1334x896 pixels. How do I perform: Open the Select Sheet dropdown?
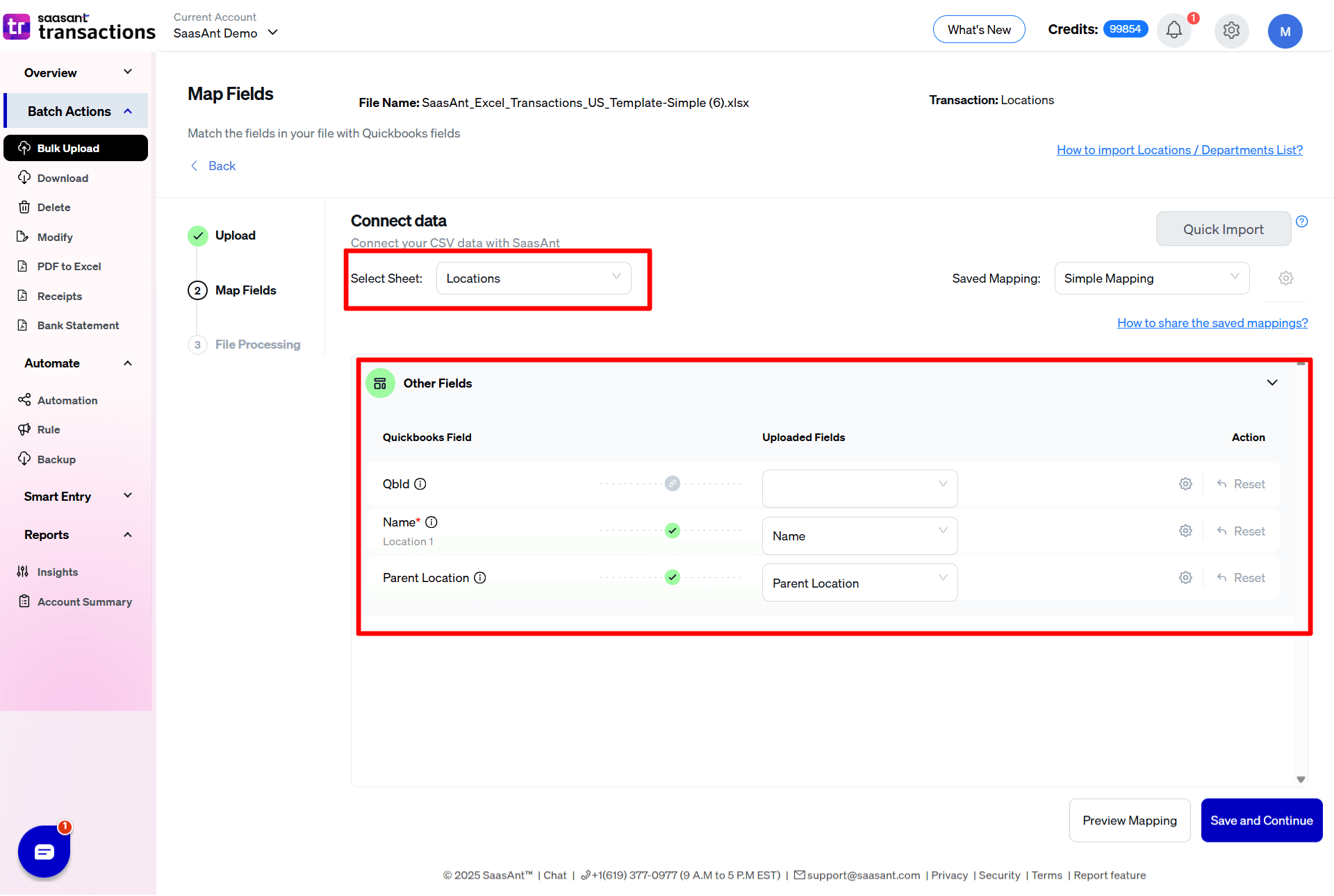tap(534, 279)
